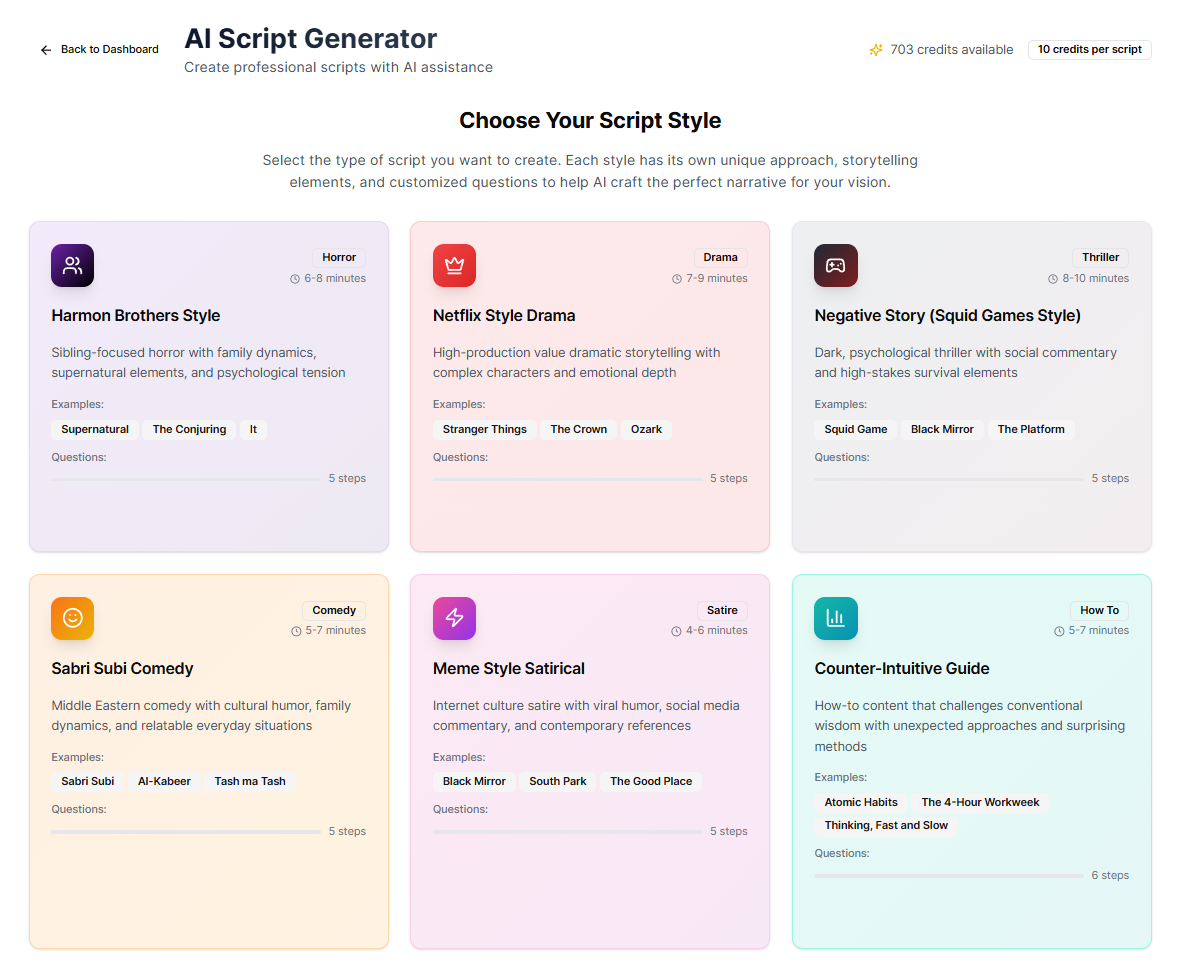Click the 10 credits per script label
The width and height of the screenshot is (1192, 961).
[1089, 49]
